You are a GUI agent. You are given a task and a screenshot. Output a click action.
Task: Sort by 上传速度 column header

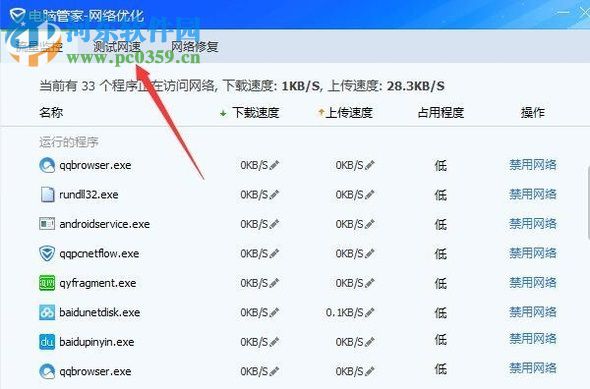tap(349, 112)
